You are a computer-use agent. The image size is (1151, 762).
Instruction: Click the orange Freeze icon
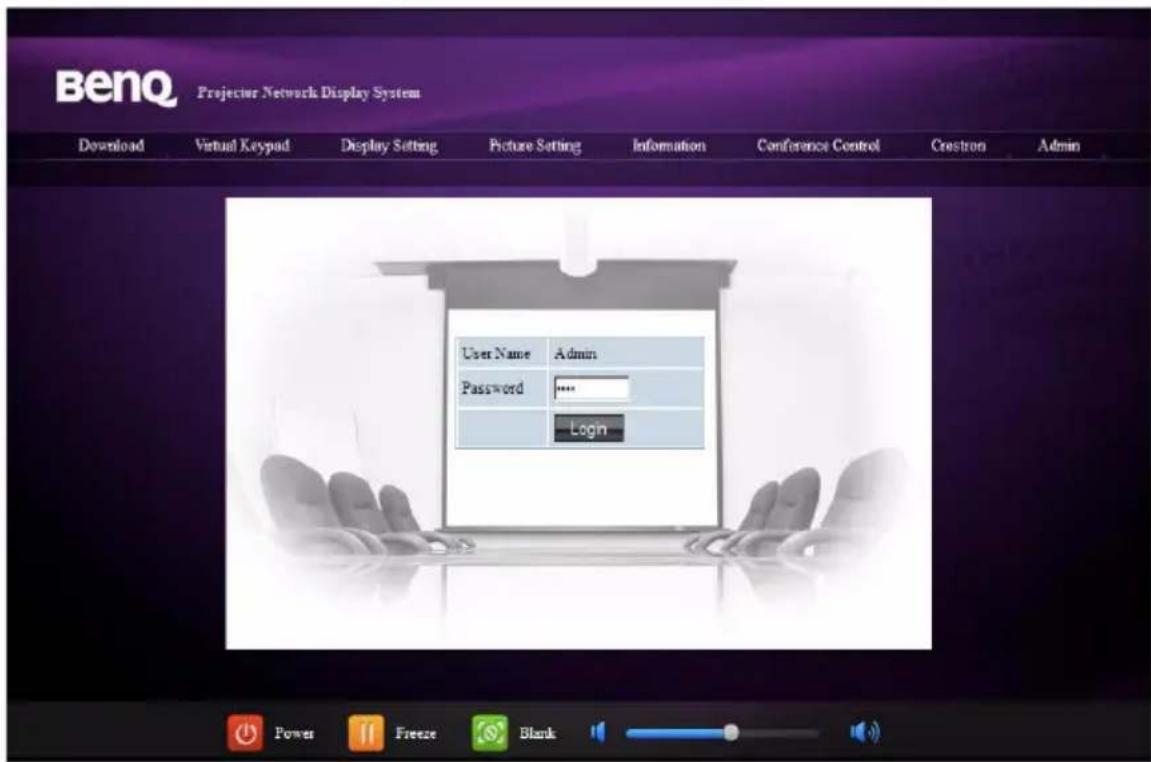tap(366, 733)
